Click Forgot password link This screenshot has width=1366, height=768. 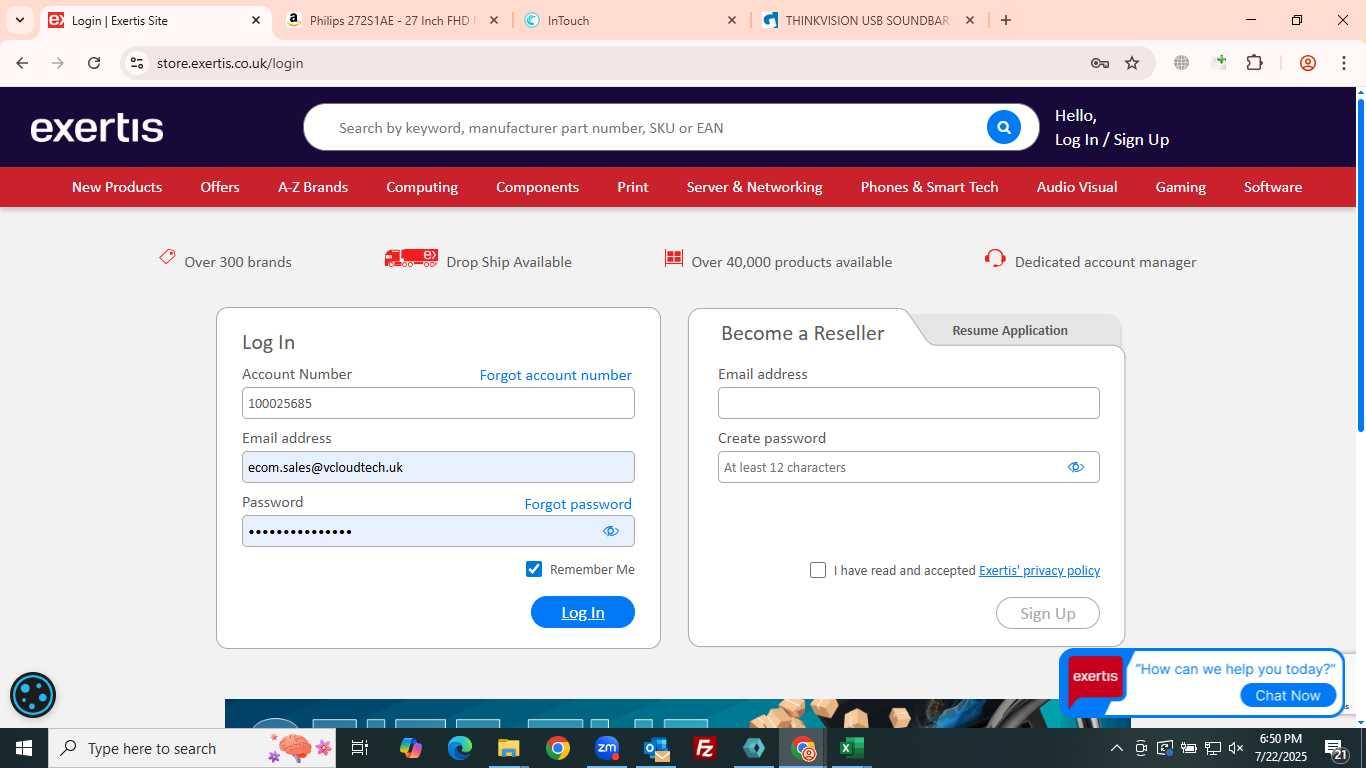(x=578, y=504)
